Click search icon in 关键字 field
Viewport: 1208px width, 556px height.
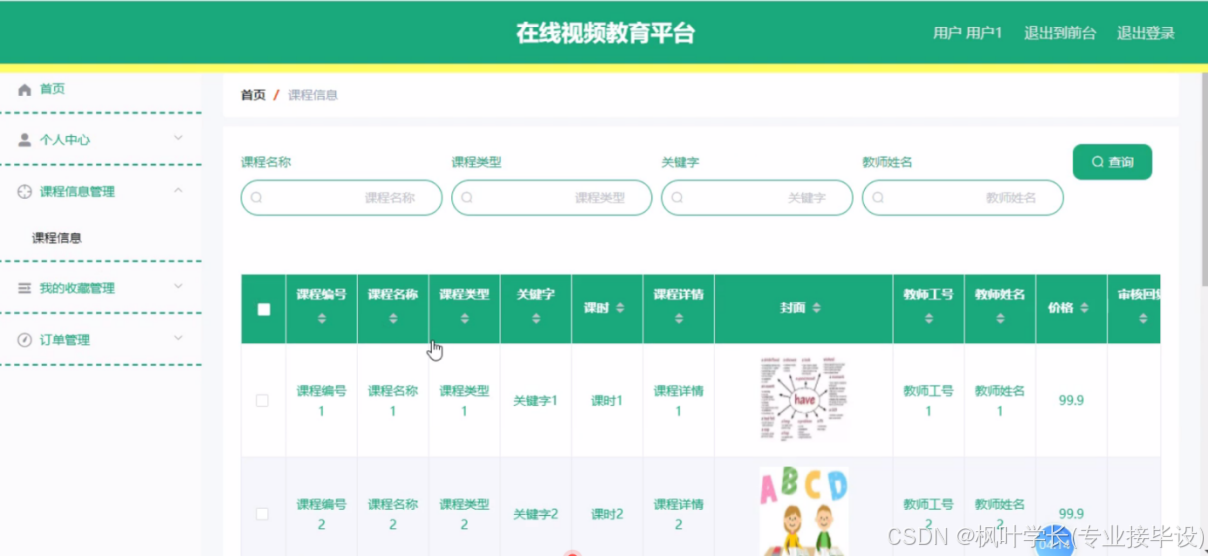point(677,198)
